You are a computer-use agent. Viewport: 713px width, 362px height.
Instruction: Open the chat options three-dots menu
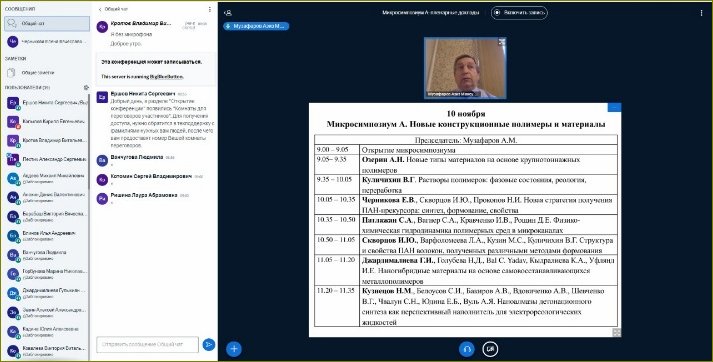pyautogui.click(x=210, y=9)
